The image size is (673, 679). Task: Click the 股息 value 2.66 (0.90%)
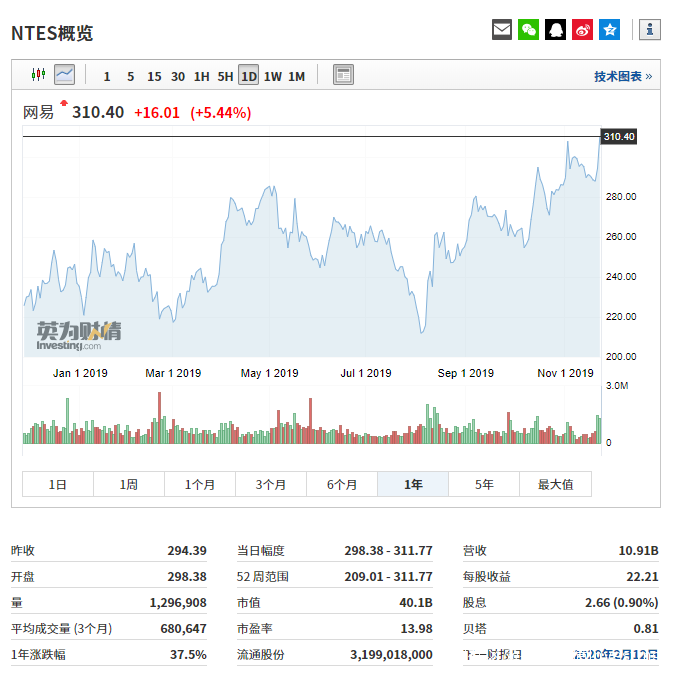click(621, 602)
